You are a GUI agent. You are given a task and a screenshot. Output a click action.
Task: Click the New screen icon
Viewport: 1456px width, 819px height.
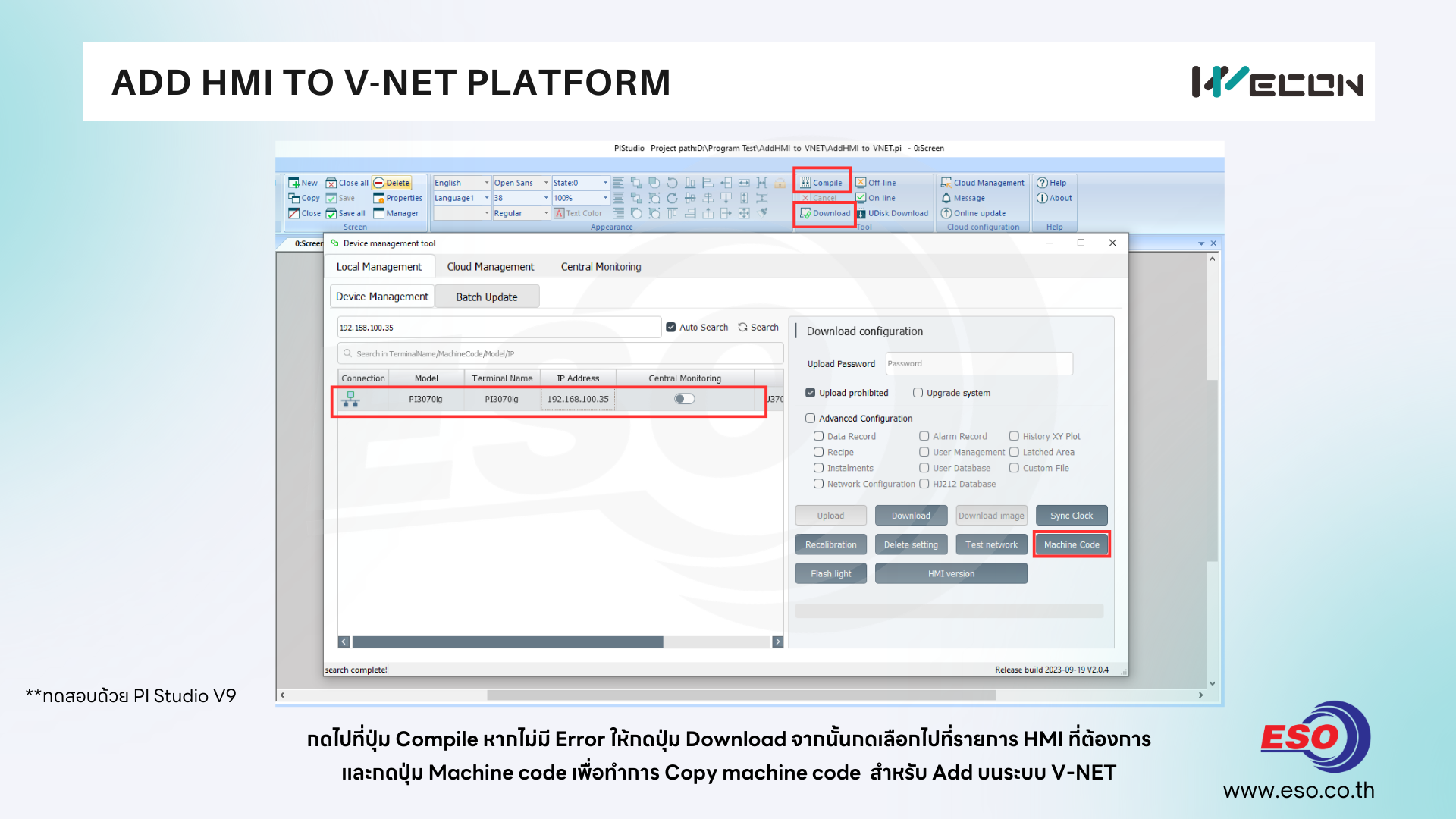(x=294, y=183)
